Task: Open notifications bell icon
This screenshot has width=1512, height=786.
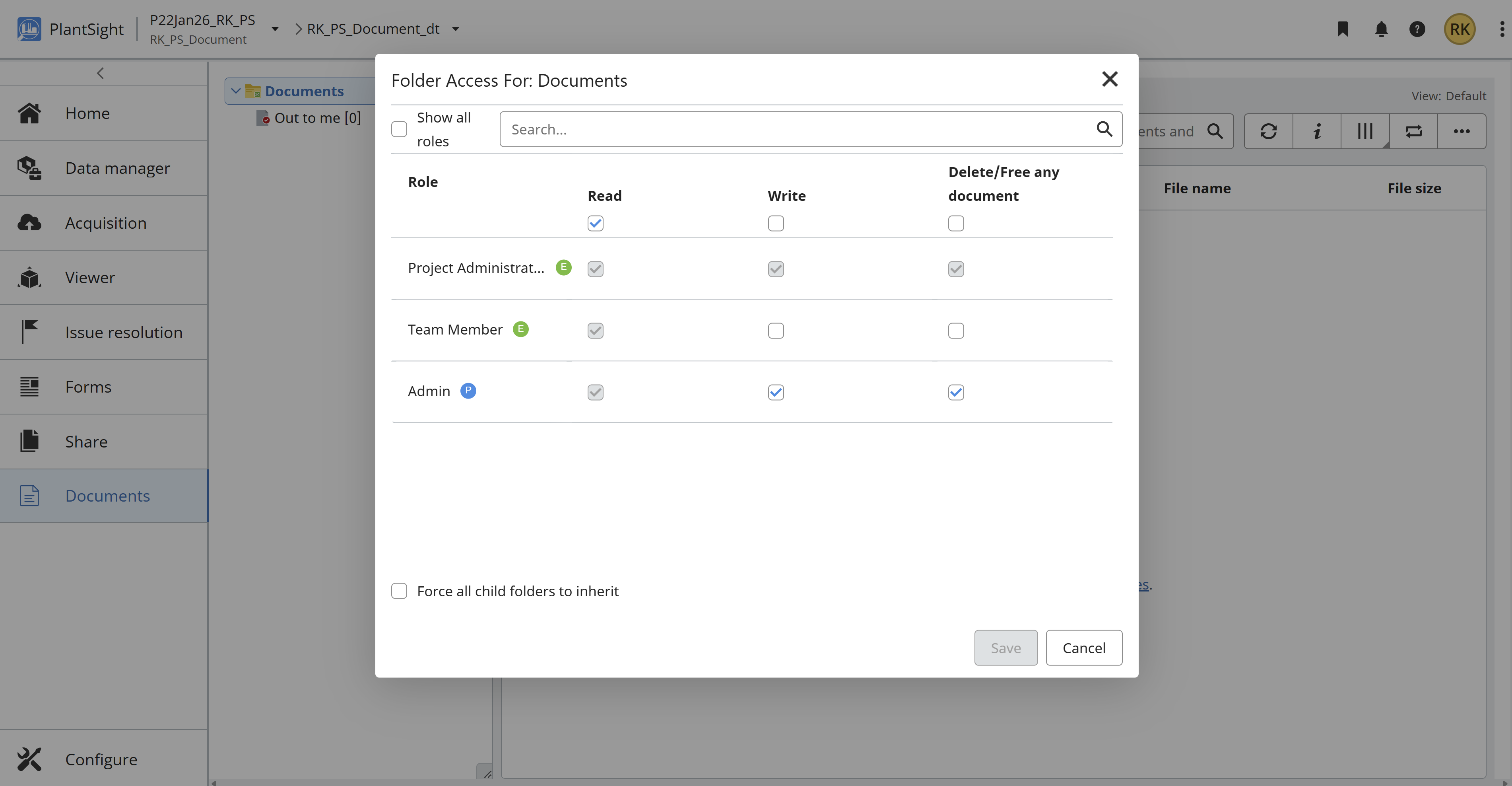Action: [1381, 29]
